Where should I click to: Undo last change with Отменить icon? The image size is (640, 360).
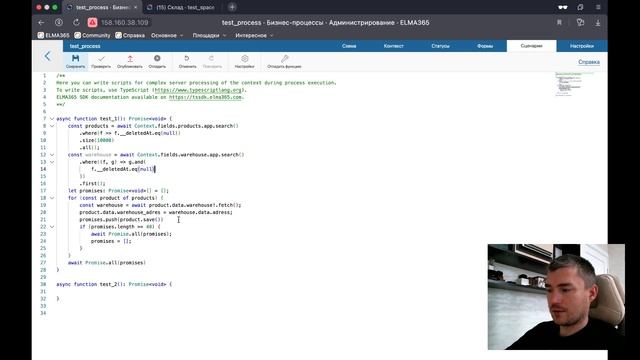coord(187,61)
